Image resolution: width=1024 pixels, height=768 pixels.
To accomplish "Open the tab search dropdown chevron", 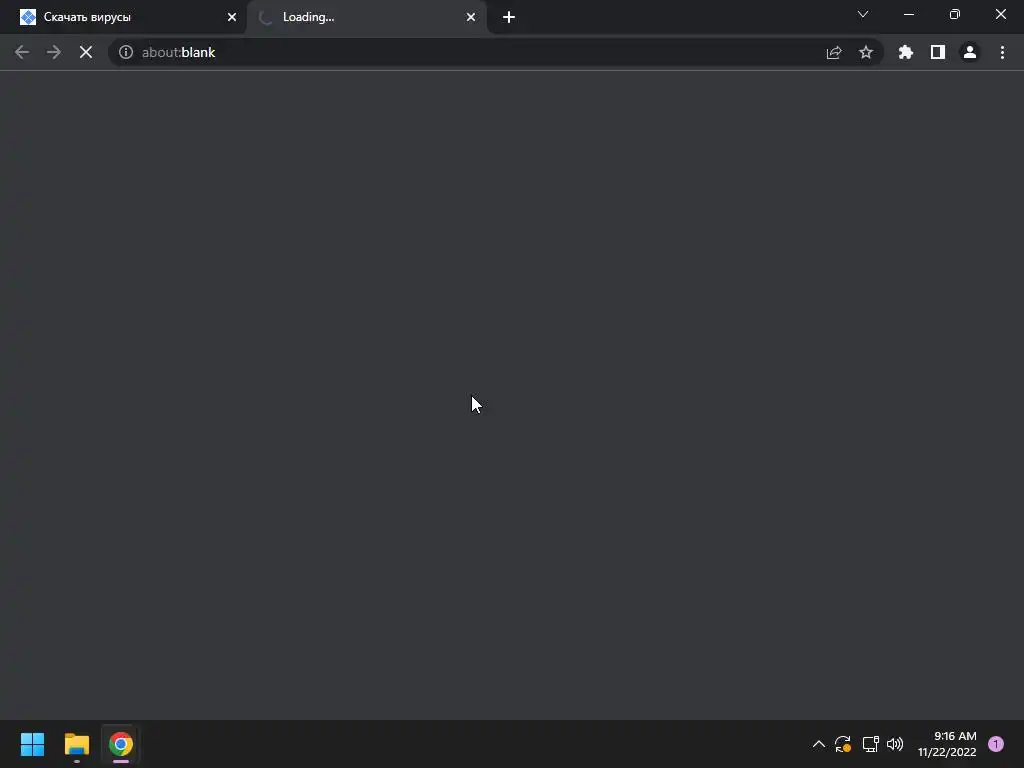I will [863, 14].
